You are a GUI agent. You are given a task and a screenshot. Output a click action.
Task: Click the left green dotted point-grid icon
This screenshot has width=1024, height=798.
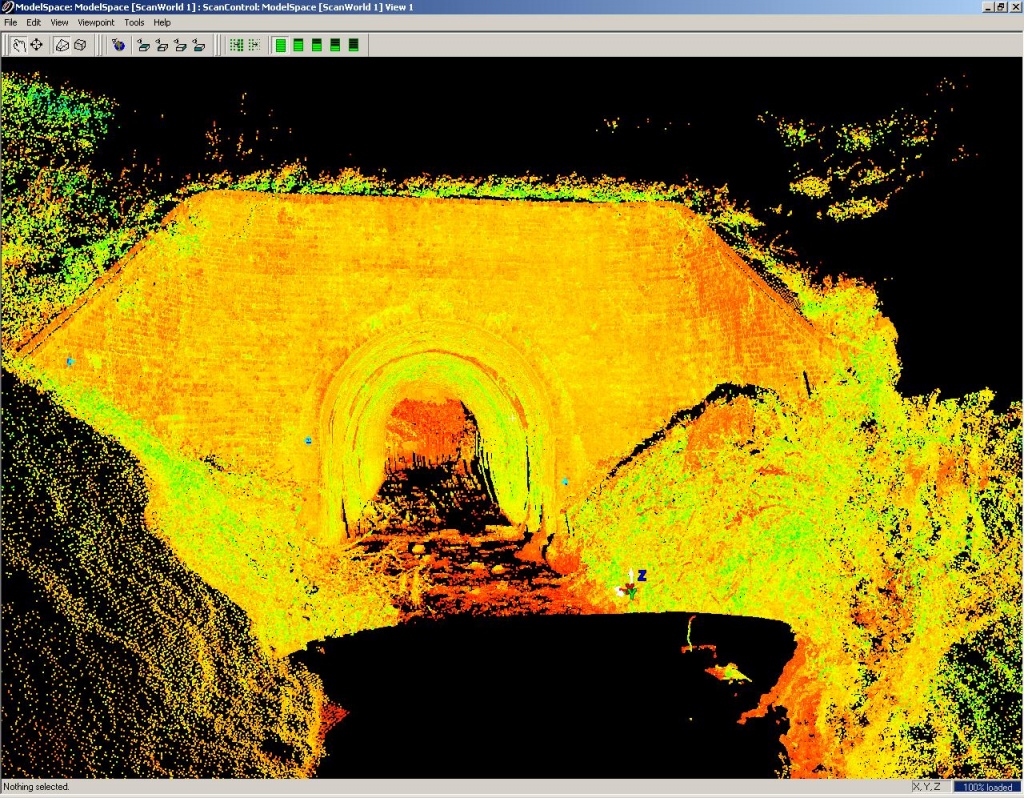[x=236, y=44]
